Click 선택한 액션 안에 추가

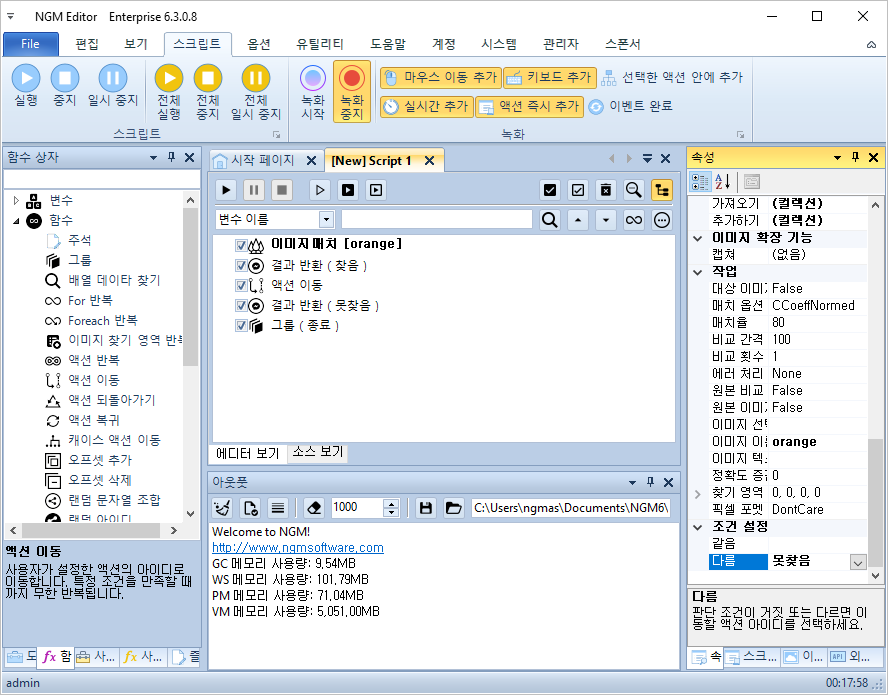coord(672,78)
